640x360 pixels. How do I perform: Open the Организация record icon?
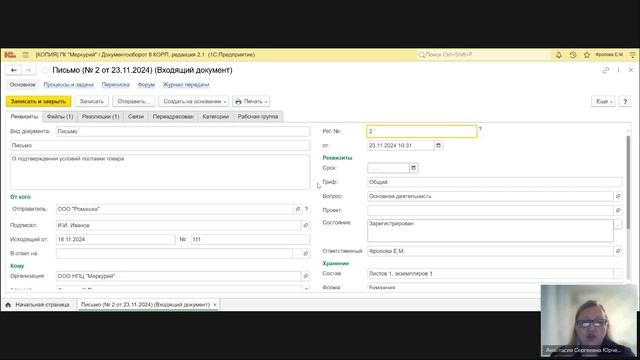pyautogui.click(x=305, y=276)
